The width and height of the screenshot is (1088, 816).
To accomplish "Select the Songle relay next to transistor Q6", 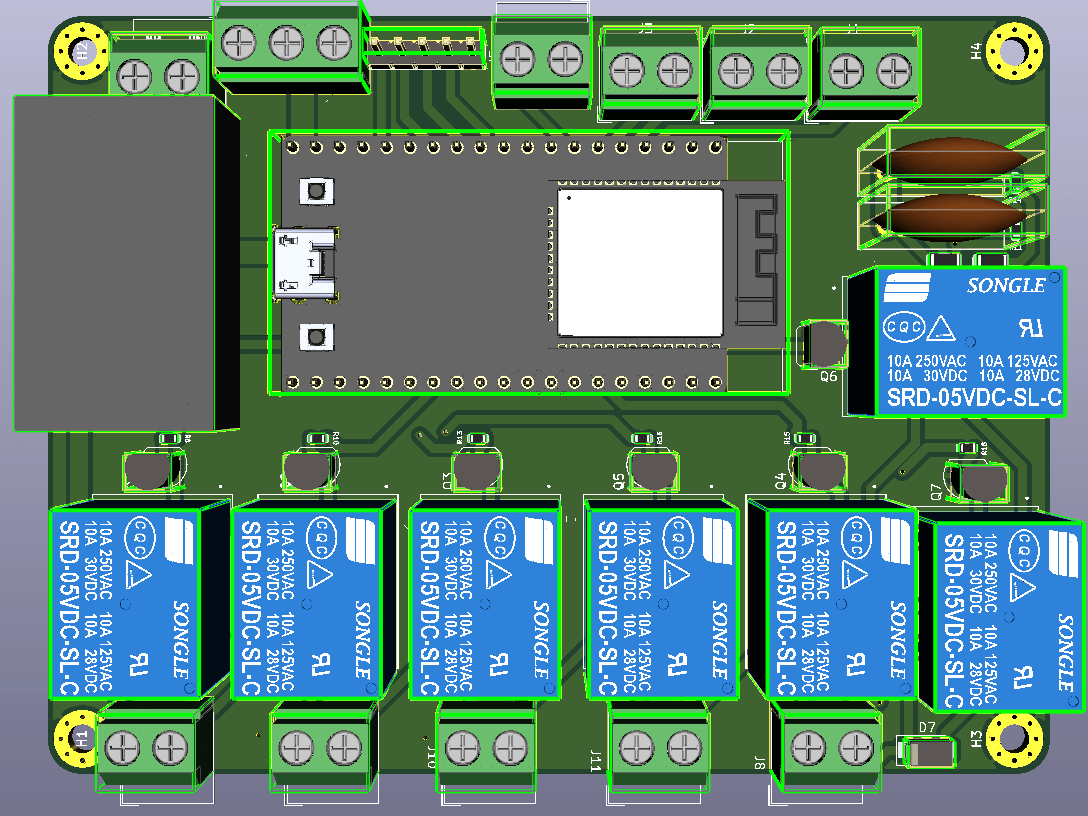I will pyautogui.click(x=970, y=340).
